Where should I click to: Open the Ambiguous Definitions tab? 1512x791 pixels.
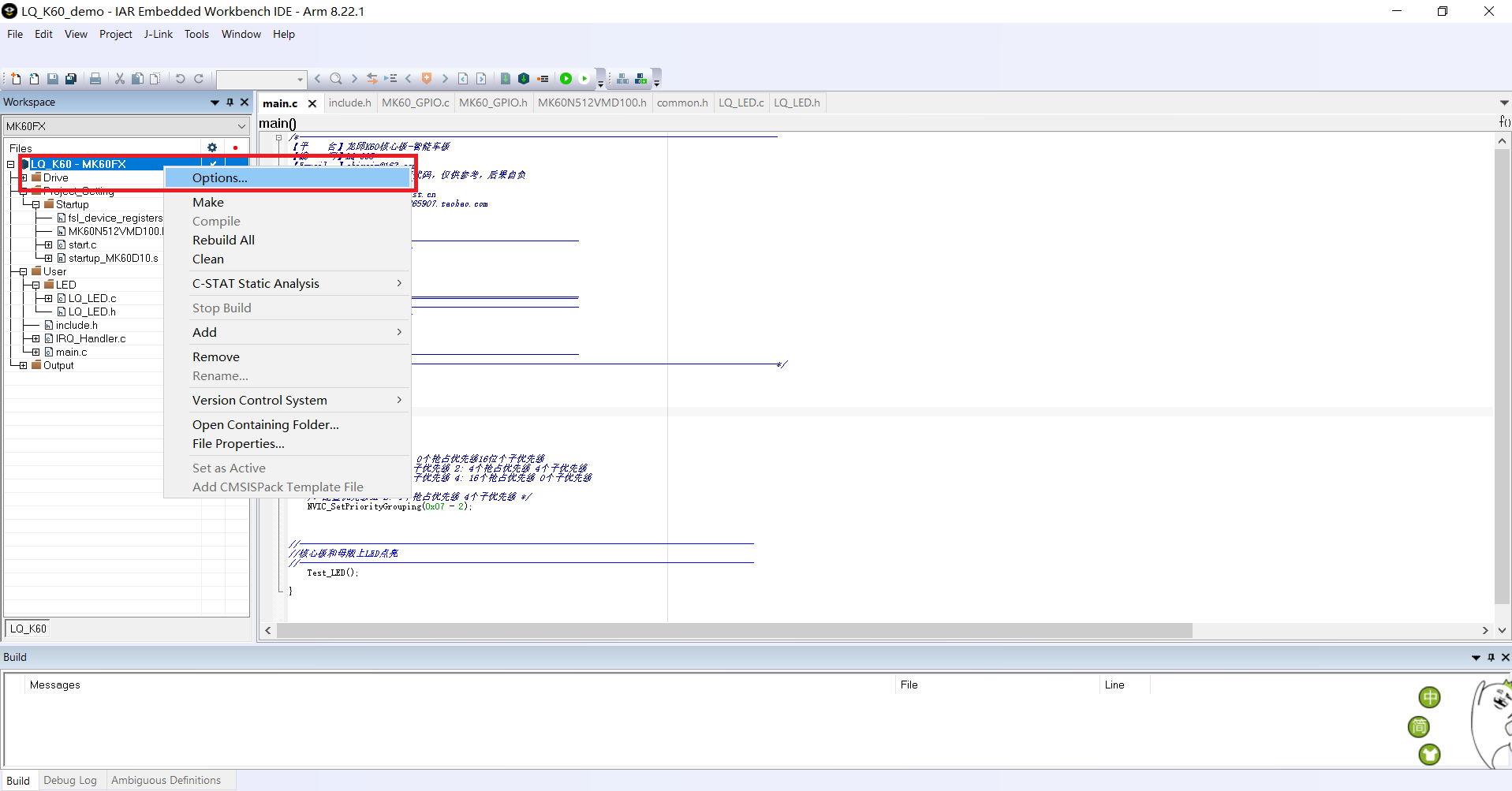pos(166,780)
